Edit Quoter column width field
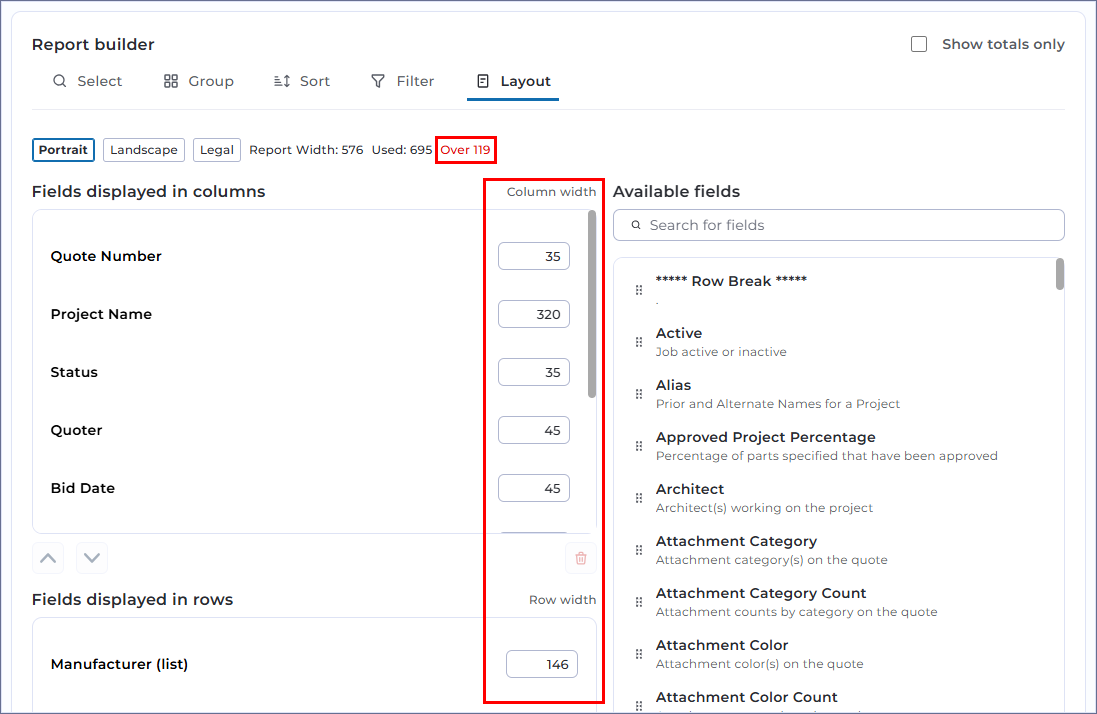The height and width of the screenshot is (714, 1097). pos(534,430)
